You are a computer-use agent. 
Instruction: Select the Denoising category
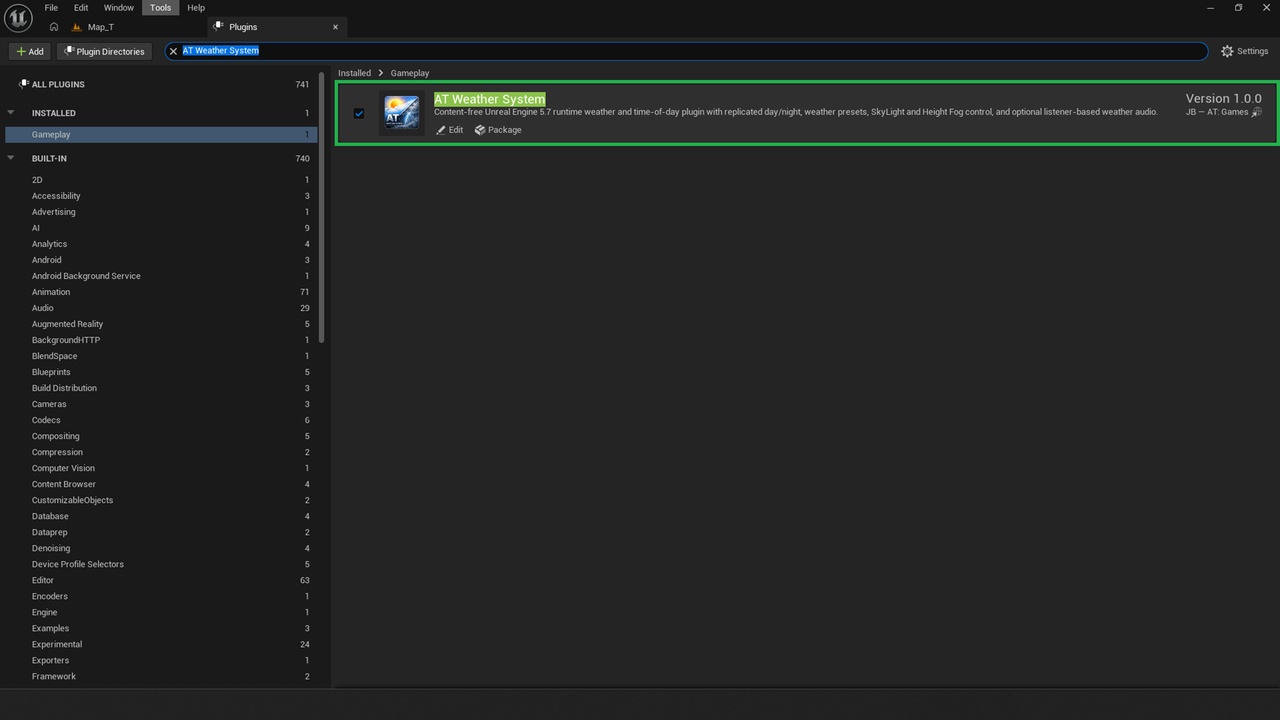(160, 548)
